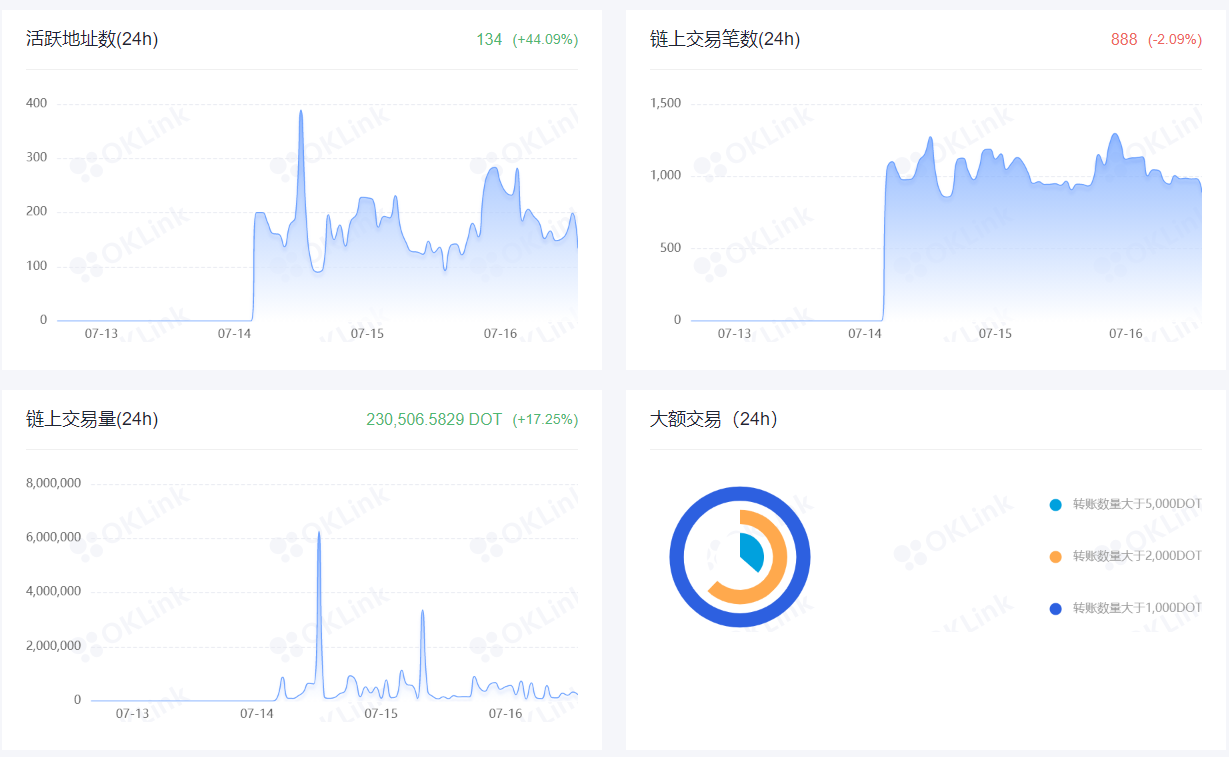Click the highest spike in the 链上交易量 chart
1229x757 pixels.
click(x=319, y=533)
